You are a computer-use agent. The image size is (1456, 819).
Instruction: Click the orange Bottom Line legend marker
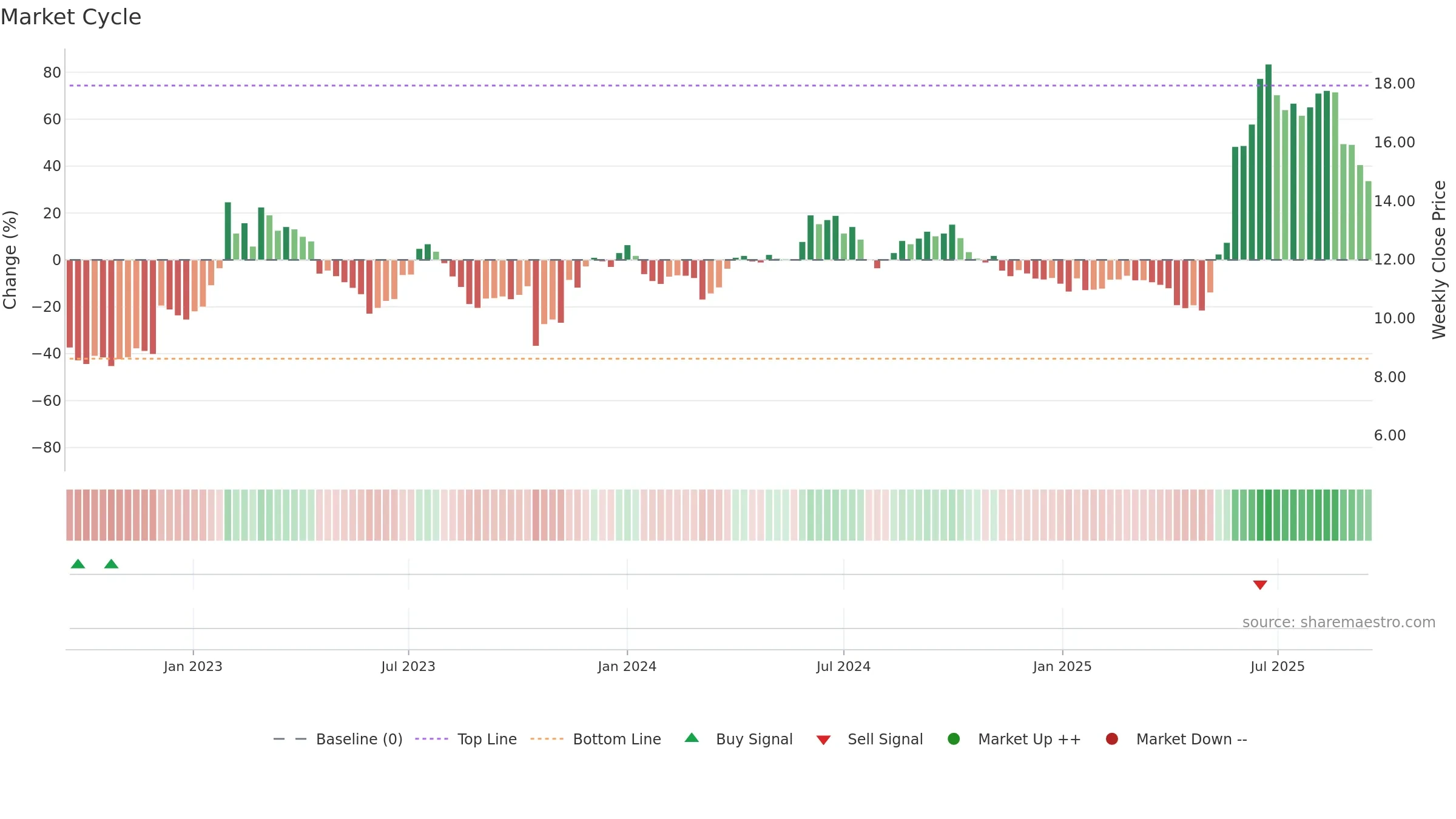coord(547,739)
